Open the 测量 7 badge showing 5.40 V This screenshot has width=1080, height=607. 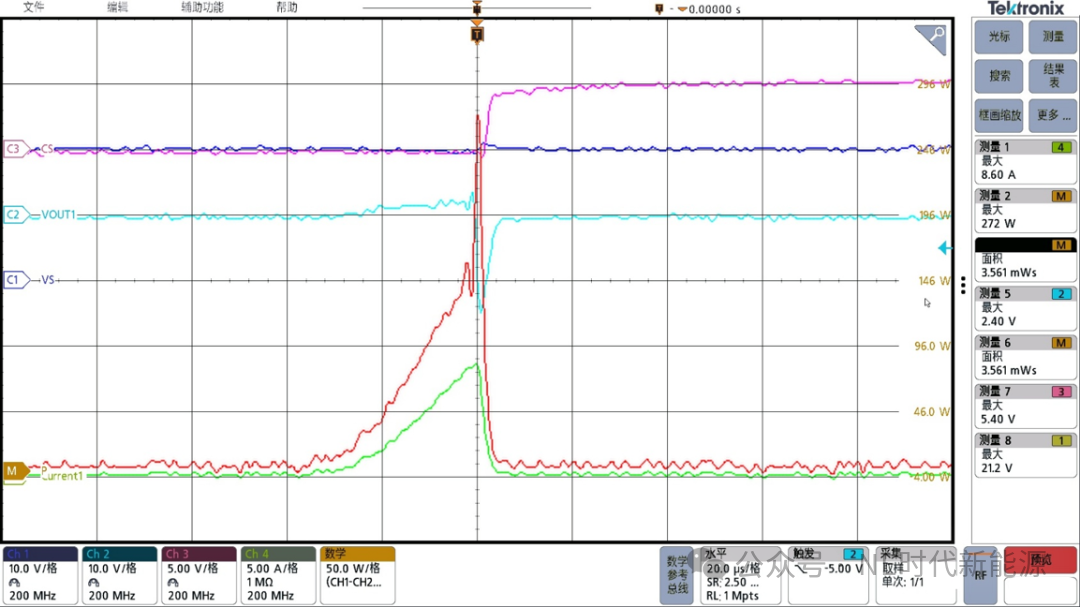pos(1025,405)
